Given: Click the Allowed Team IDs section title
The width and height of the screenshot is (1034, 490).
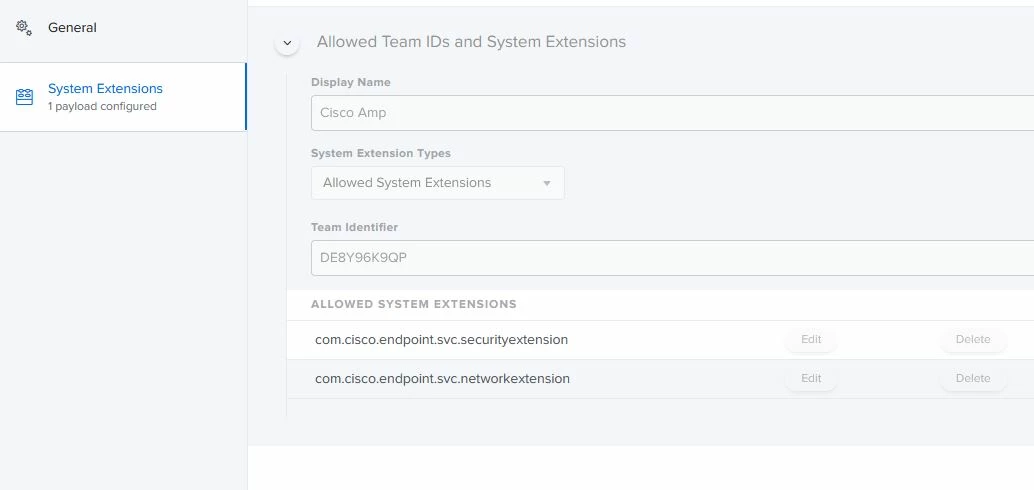Looking at the screenshot, I should coord(471,42).
